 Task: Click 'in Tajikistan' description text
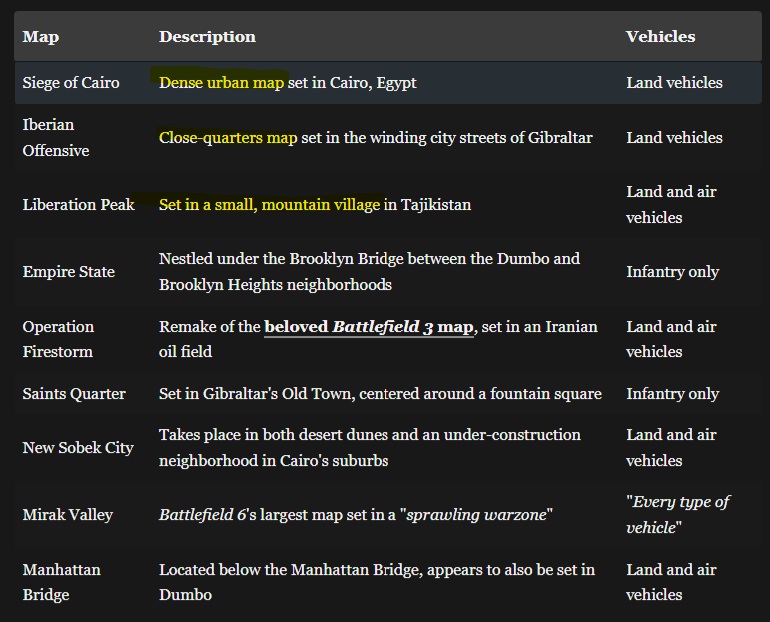pos(427,204)
